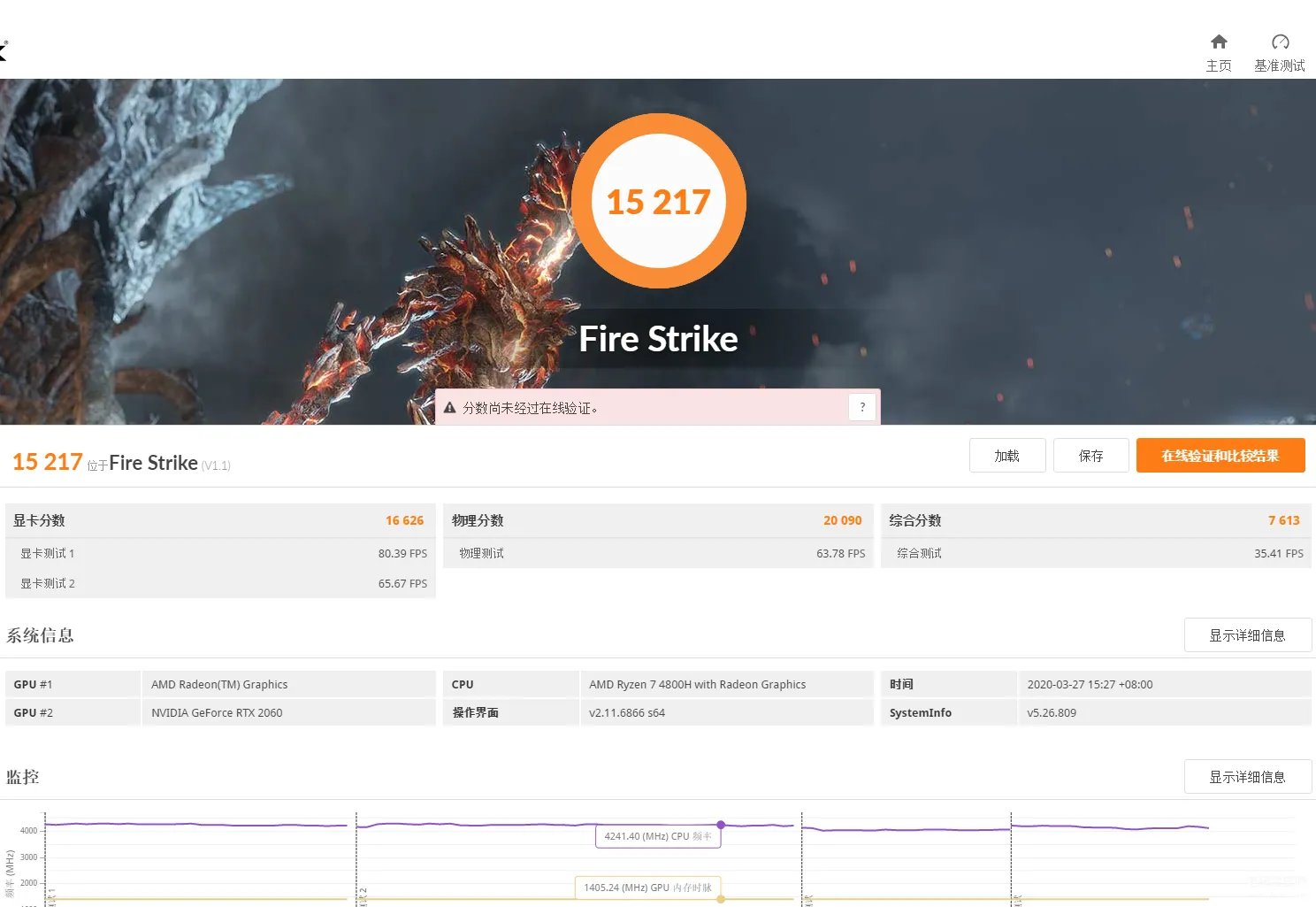Click the purple CPU frequency data point
1316x907 pixels.
721,825
